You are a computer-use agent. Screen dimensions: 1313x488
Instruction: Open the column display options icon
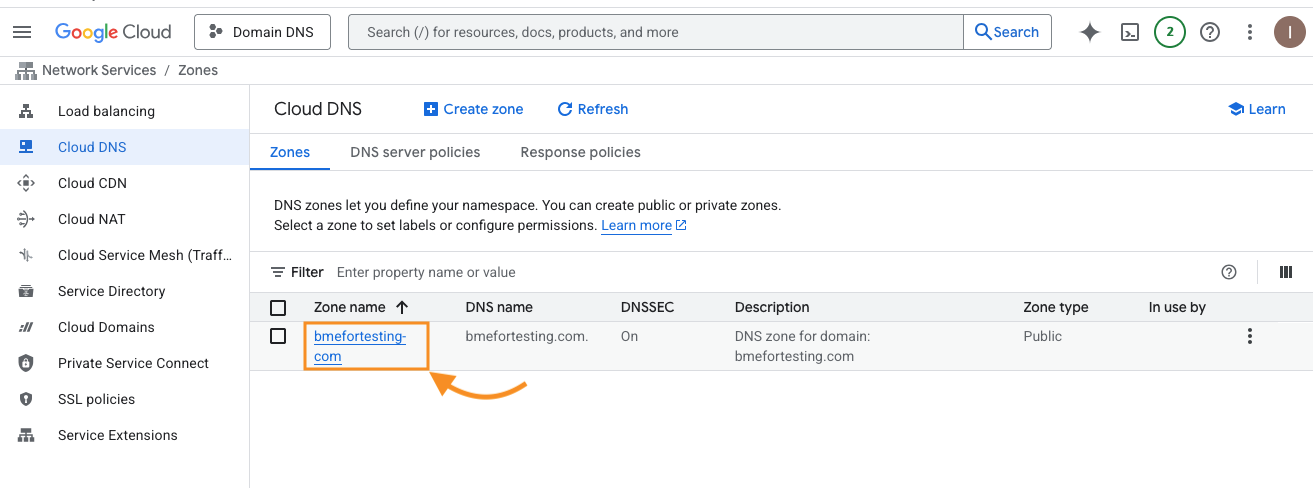tap(1286, 272)
